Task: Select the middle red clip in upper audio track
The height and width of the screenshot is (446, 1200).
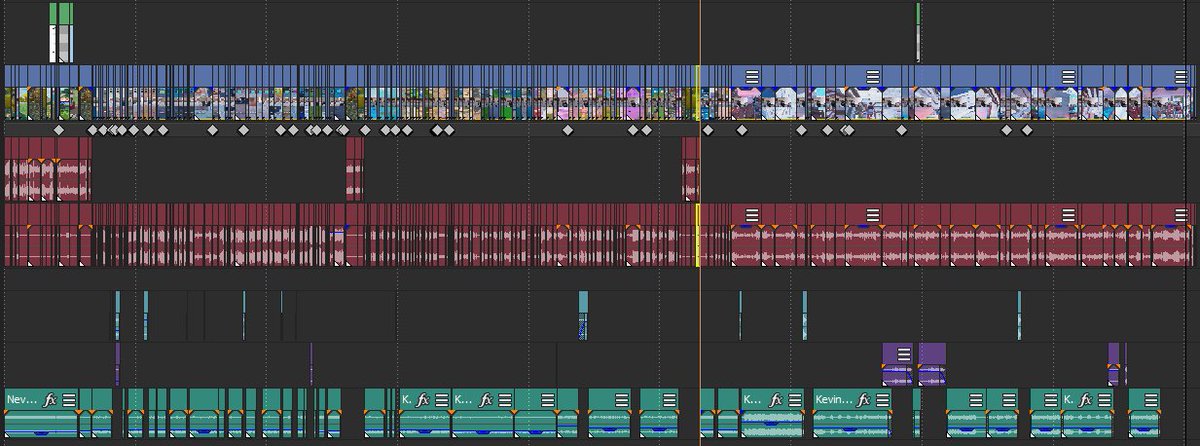Action: 355,170
